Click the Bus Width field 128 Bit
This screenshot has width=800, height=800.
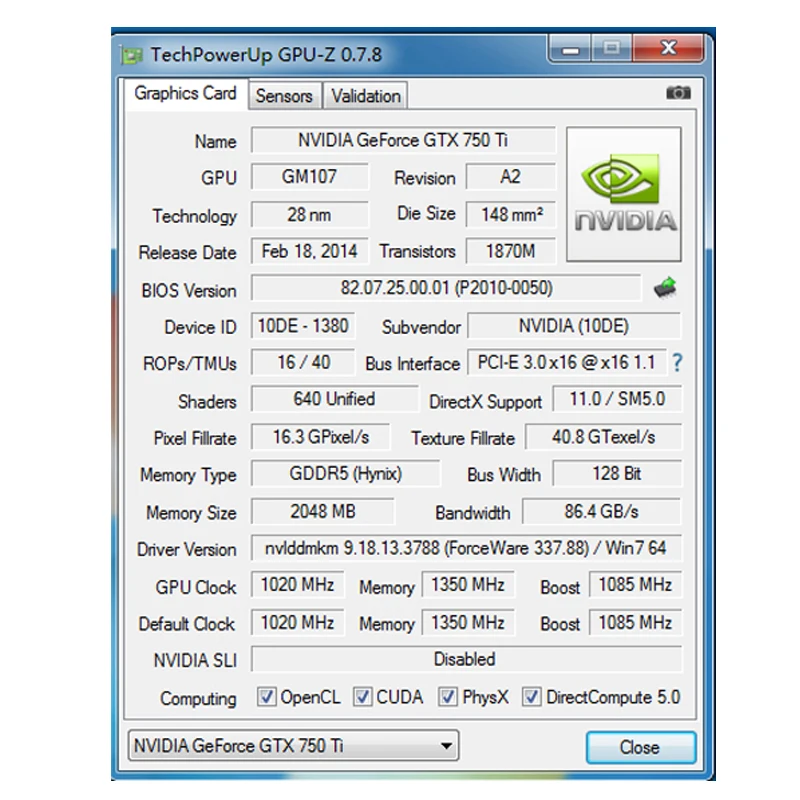(x=617, y=474)
